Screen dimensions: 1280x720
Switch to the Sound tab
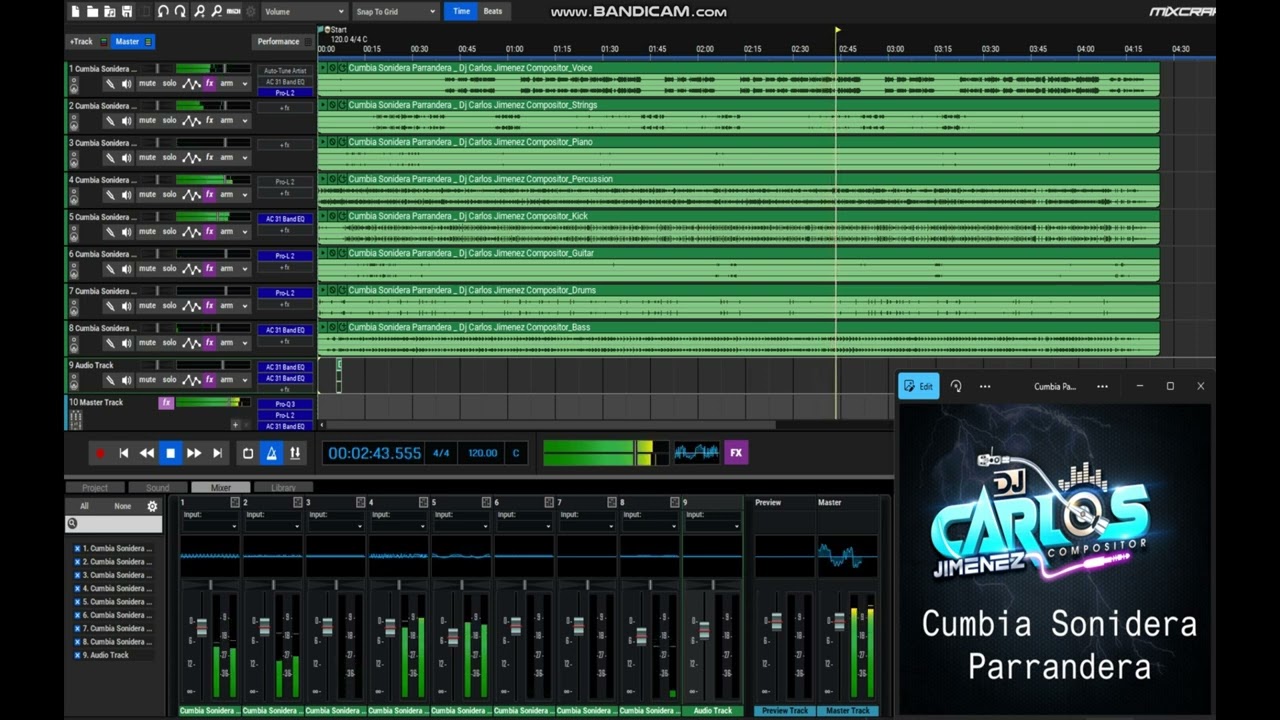(x=158, y=488)
